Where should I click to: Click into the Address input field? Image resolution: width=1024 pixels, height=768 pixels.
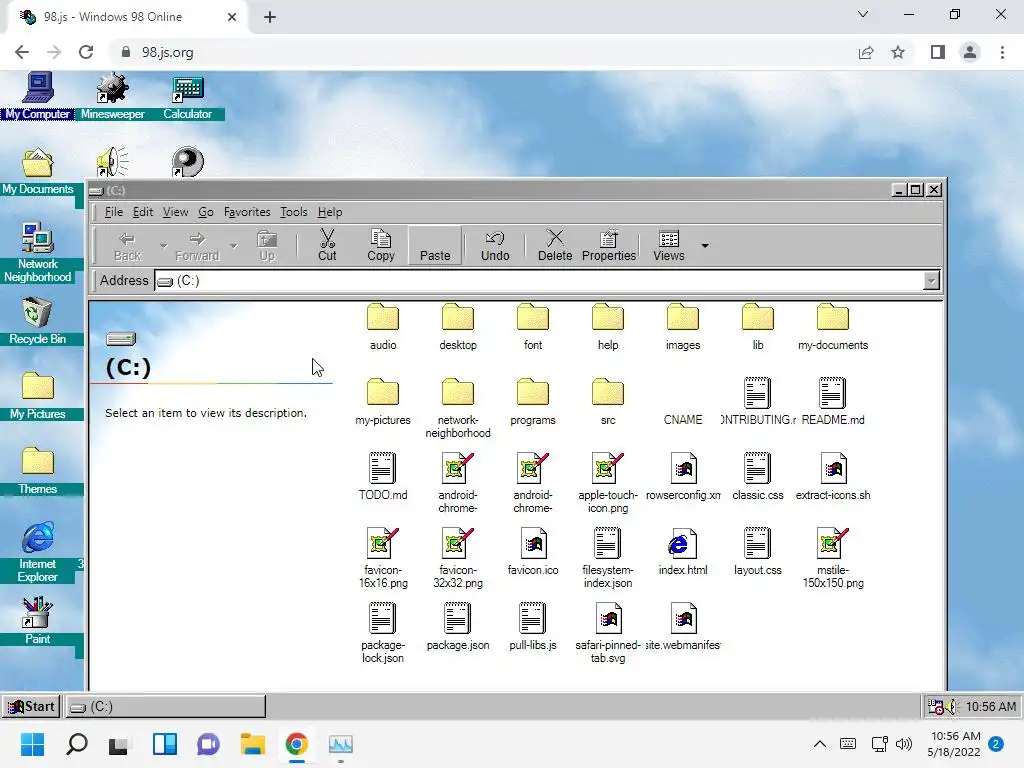(x=539, y=281)
